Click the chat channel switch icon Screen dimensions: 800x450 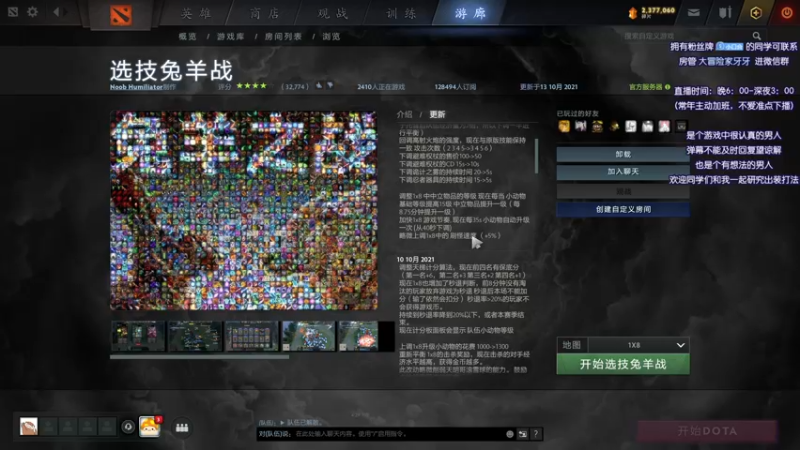(522, 434)
